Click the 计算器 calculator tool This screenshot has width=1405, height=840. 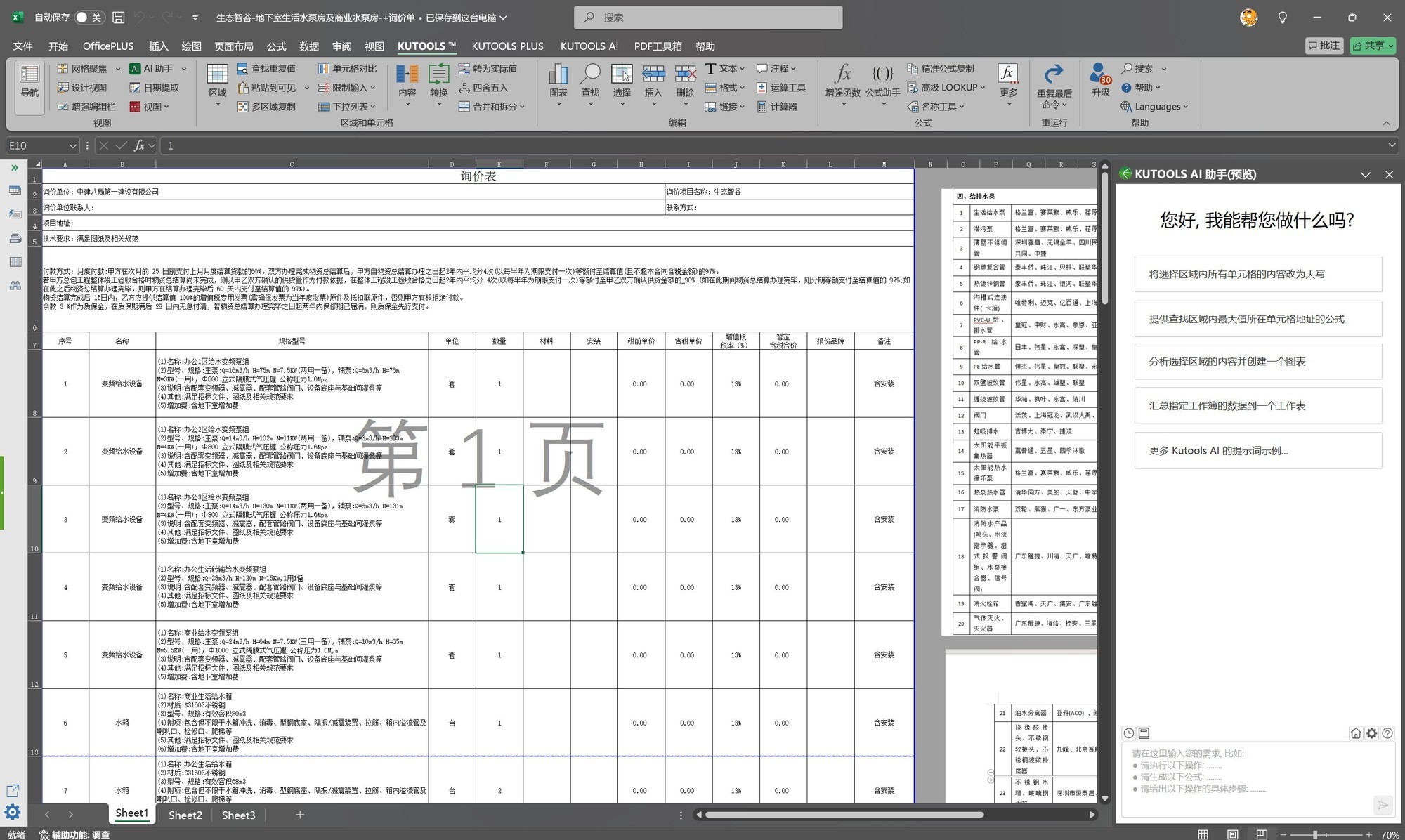tap(777, 107)
